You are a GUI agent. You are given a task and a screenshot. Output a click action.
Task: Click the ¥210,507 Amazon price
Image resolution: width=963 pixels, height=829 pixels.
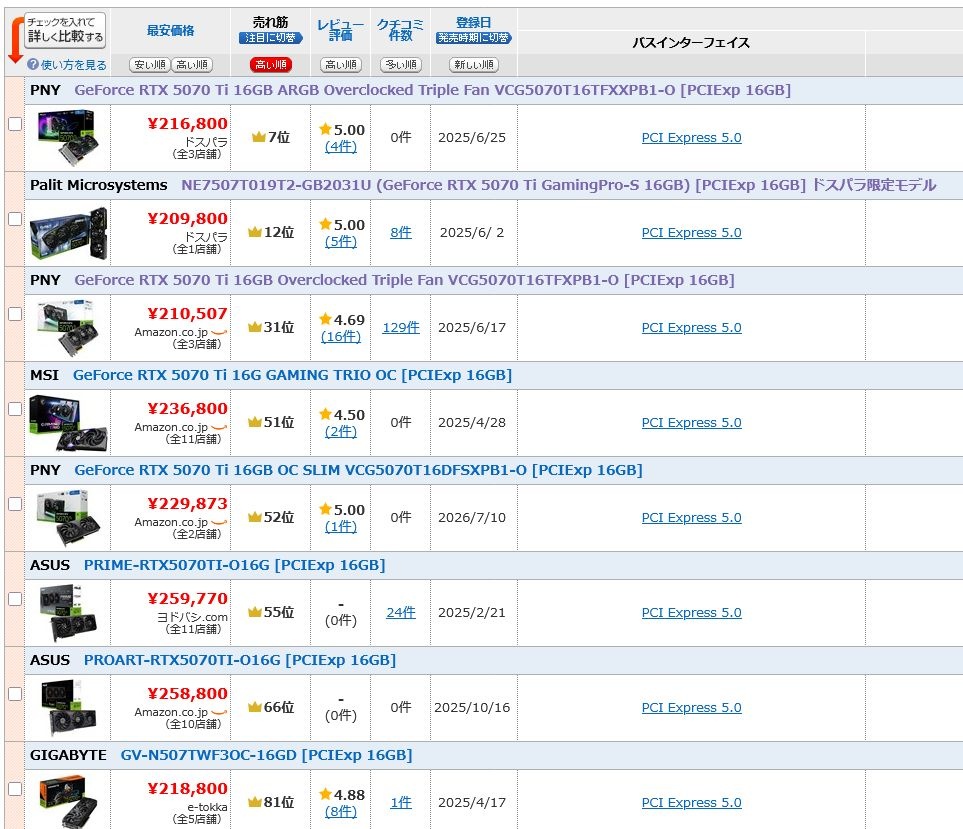click(x=187, y=314)
